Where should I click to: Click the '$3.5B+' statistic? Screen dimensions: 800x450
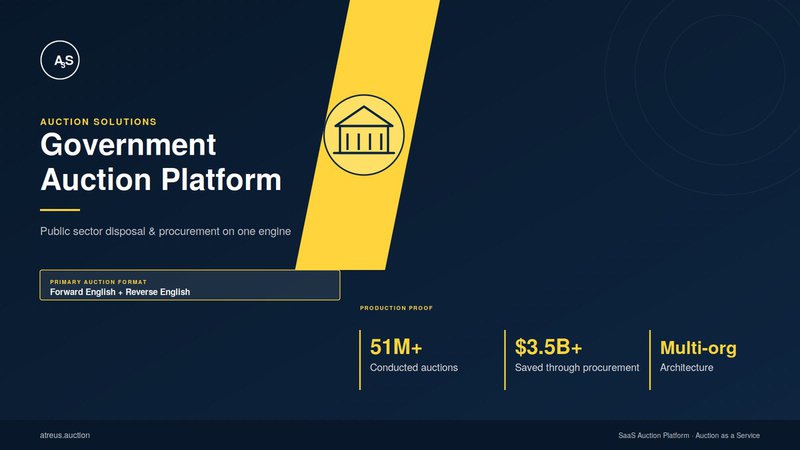click(548, 347)
